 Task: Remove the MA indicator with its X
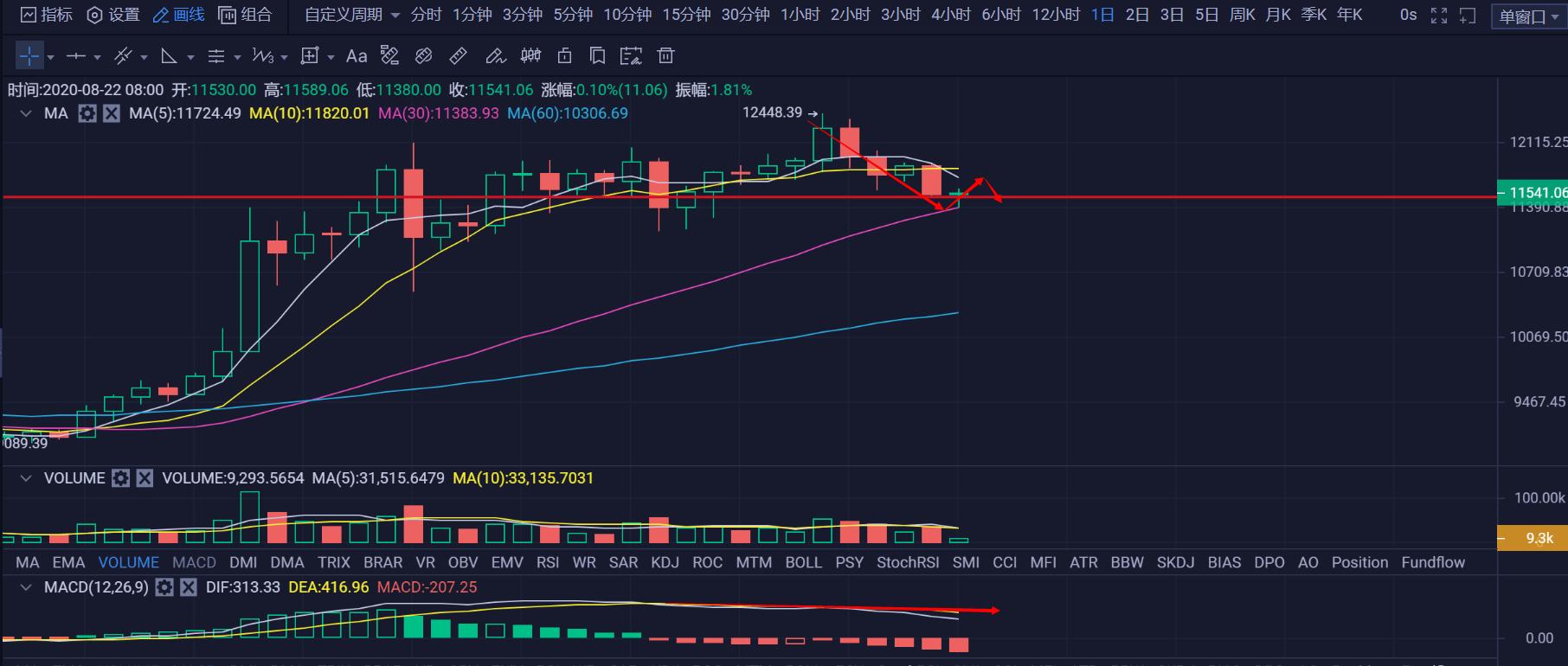[x=112, y=113]
